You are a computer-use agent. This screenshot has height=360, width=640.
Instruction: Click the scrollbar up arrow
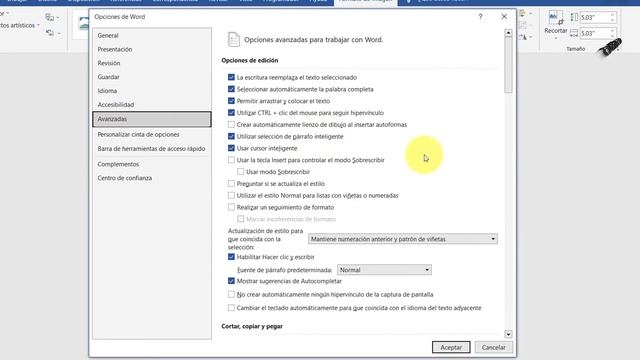508,33
